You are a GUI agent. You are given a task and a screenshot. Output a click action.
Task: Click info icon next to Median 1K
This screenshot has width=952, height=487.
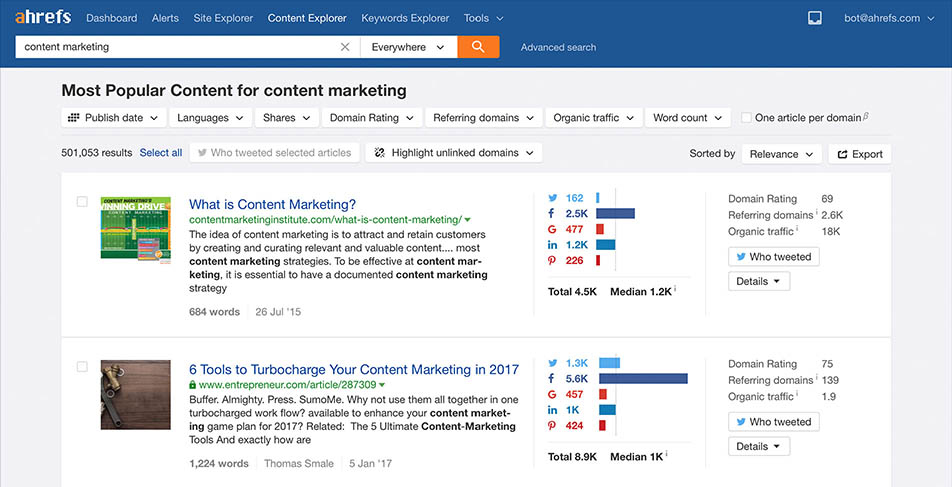(668, 455)
